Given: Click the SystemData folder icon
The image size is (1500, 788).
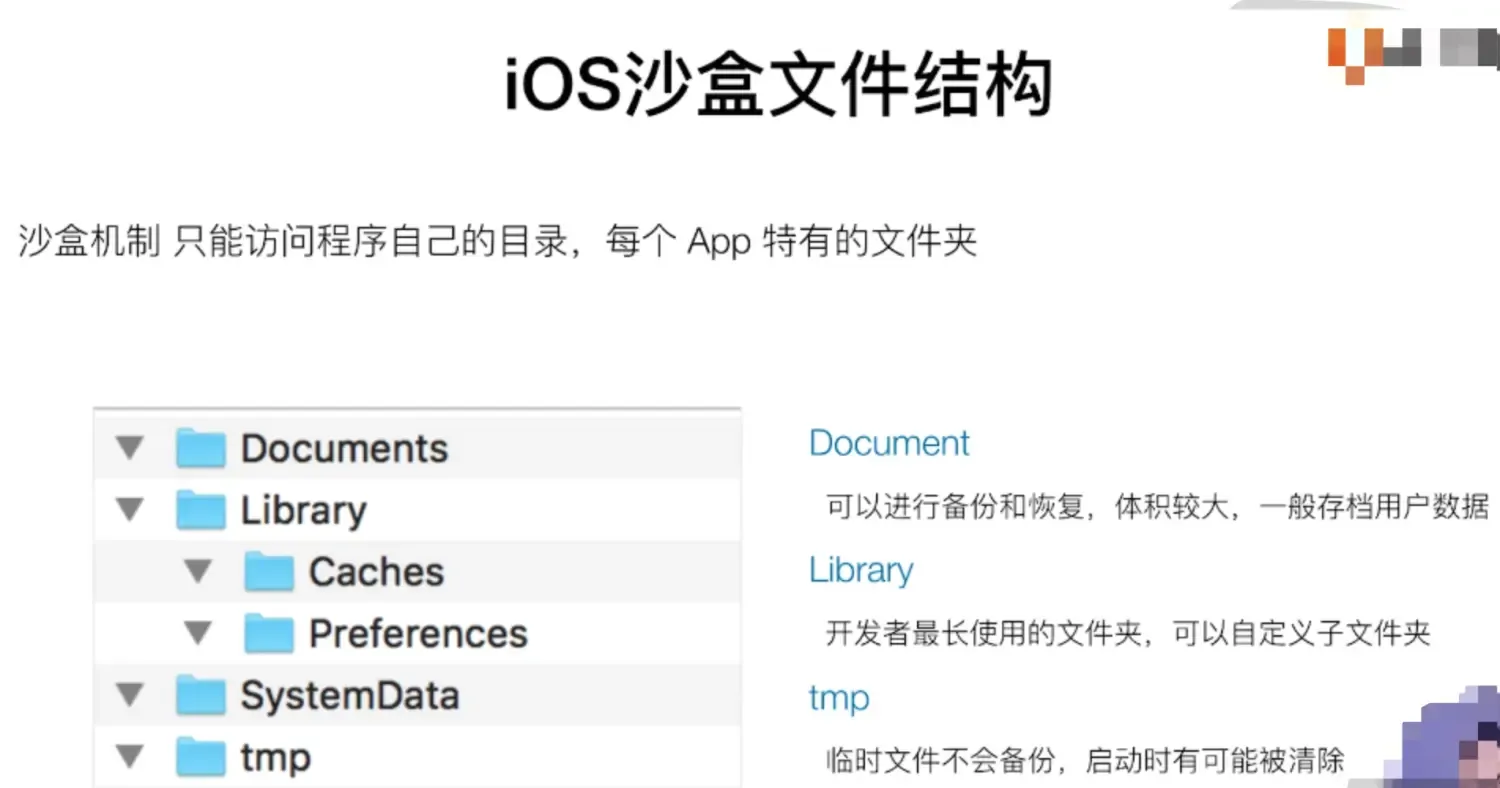Looking at the screenshot, I should 200,695.
